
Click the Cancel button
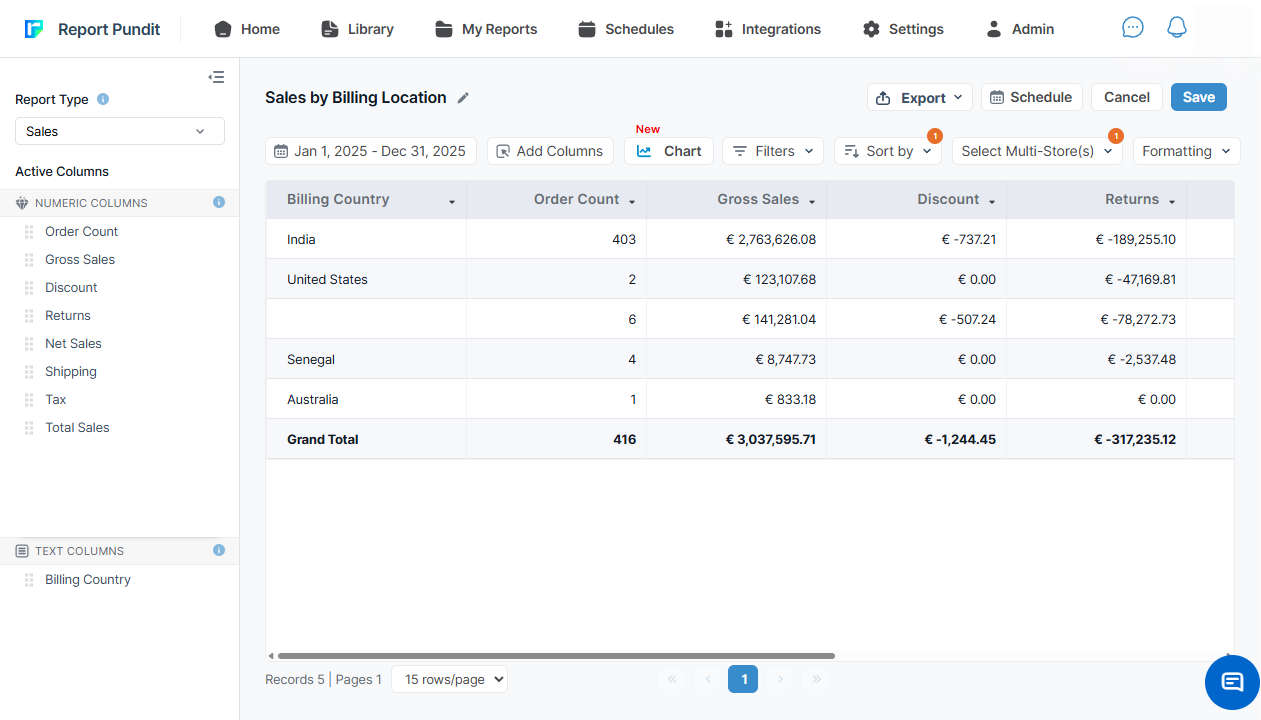coord(1127,97)
